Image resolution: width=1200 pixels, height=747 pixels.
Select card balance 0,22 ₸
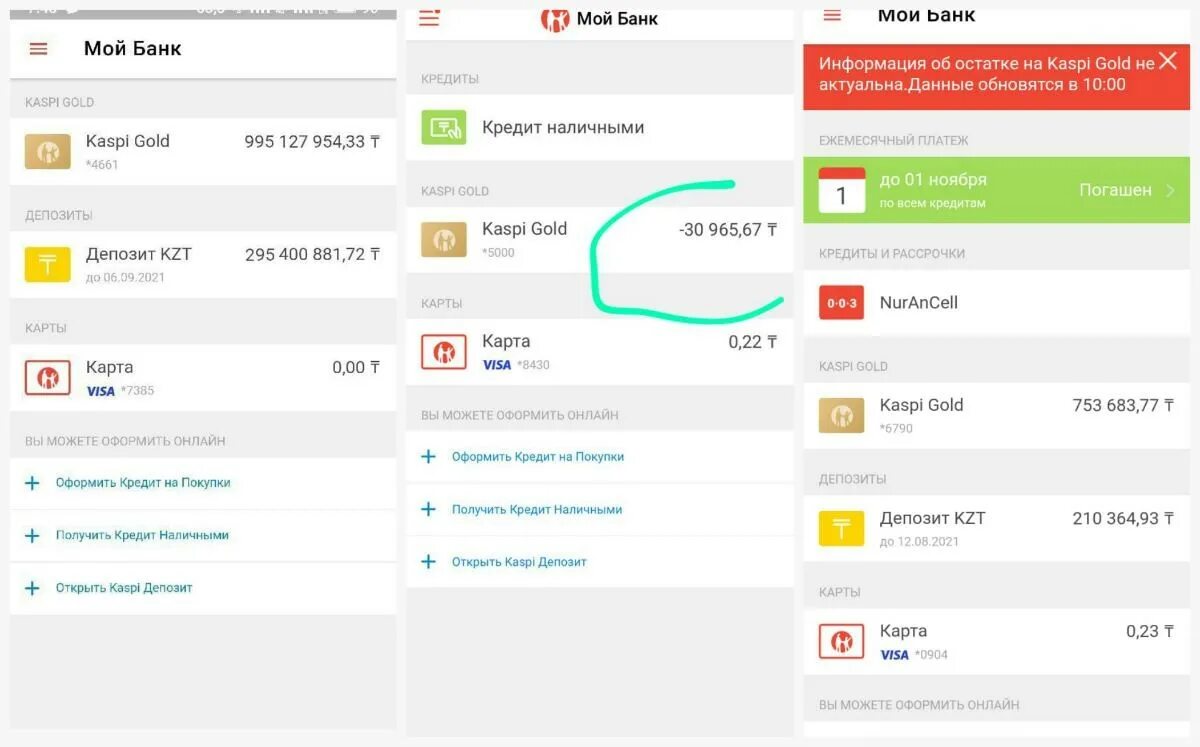tap(753, 342)
